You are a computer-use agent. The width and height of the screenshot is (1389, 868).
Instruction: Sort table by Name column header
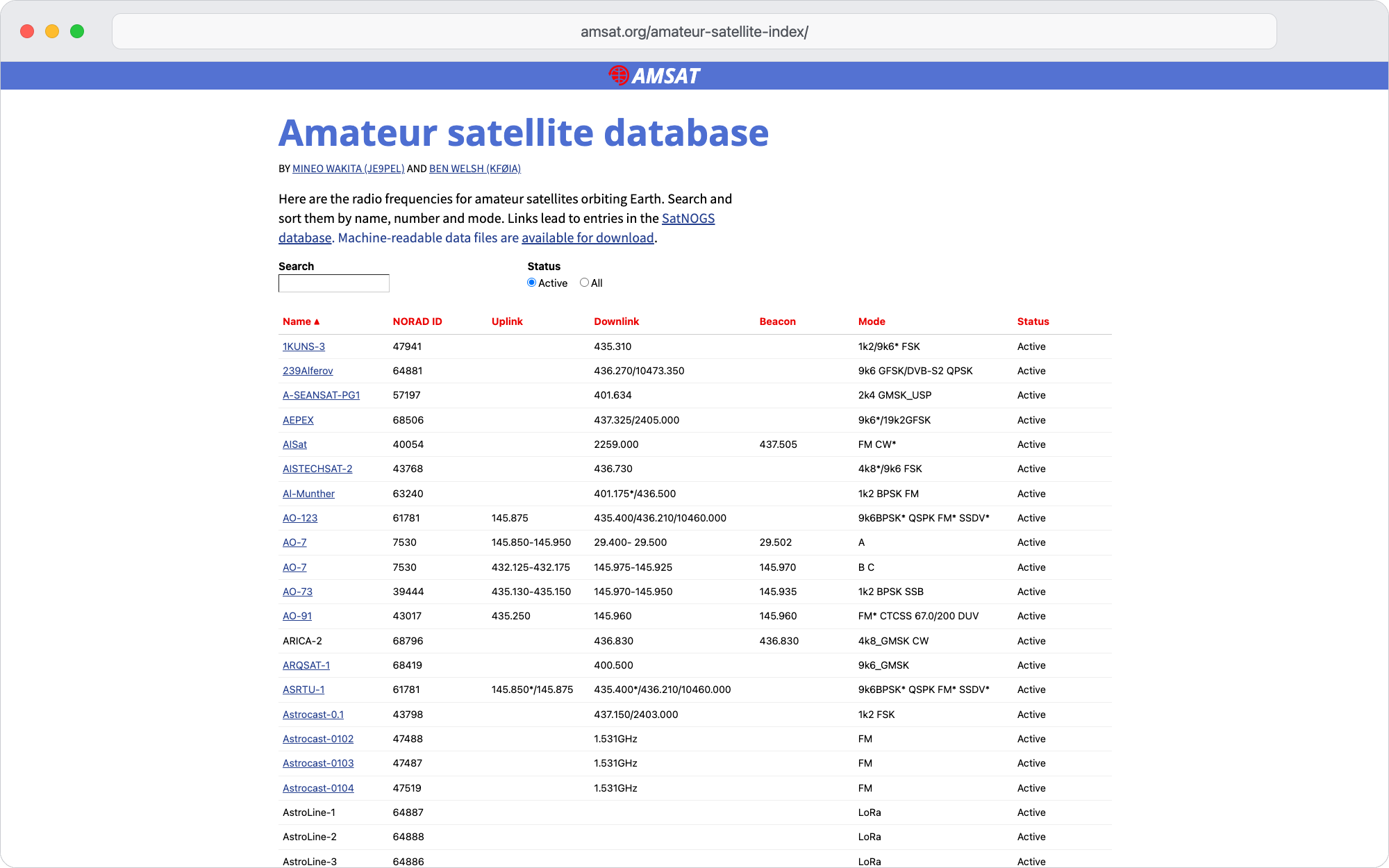[301, 322]
